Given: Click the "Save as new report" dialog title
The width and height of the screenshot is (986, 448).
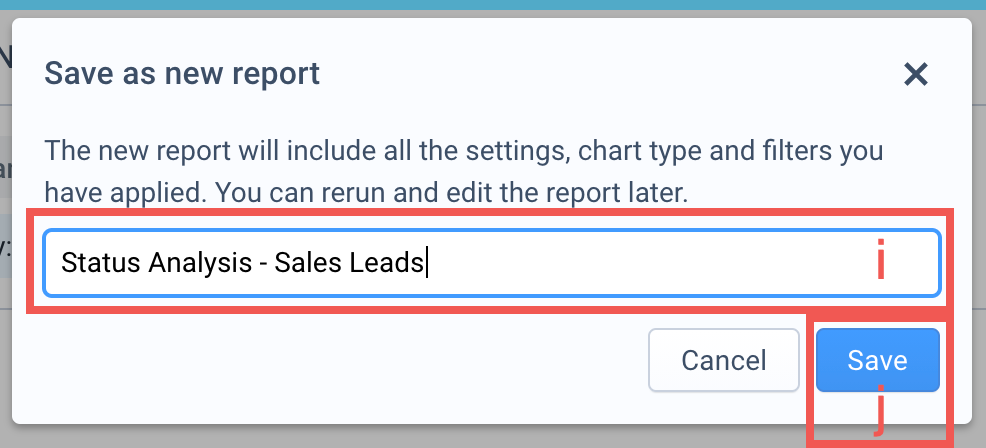Looking at the screenshot, I should click(182, 74).
